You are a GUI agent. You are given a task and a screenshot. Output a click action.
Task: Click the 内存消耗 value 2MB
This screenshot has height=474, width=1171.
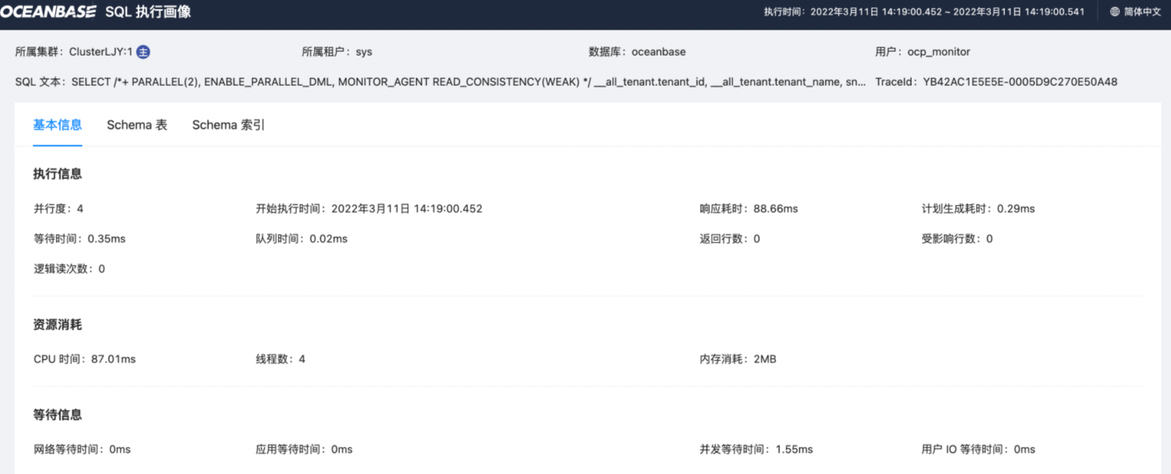tap(765, 359)
